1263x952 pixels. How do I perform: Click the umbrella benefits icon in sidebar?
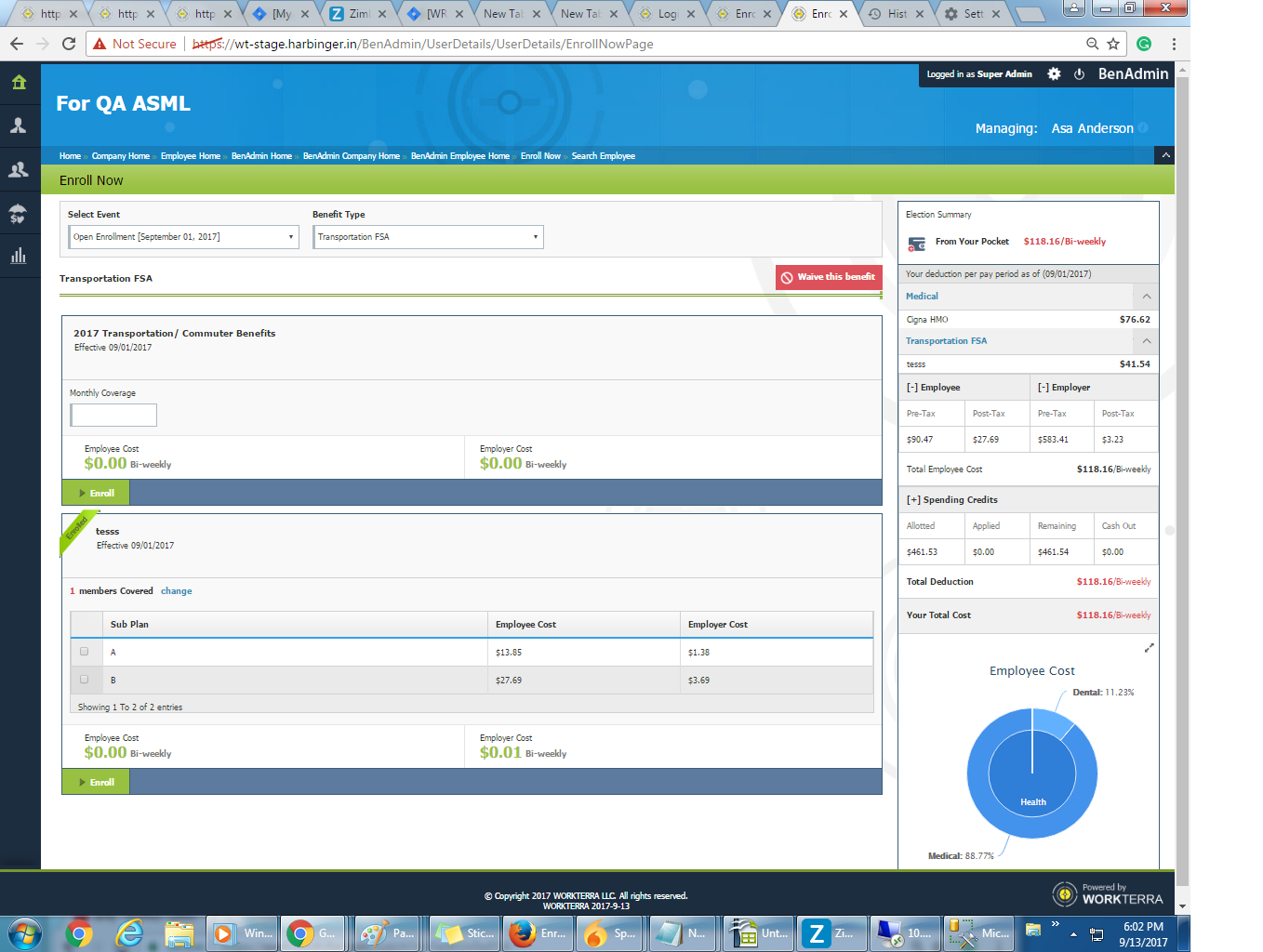click(x=19, y=214)
